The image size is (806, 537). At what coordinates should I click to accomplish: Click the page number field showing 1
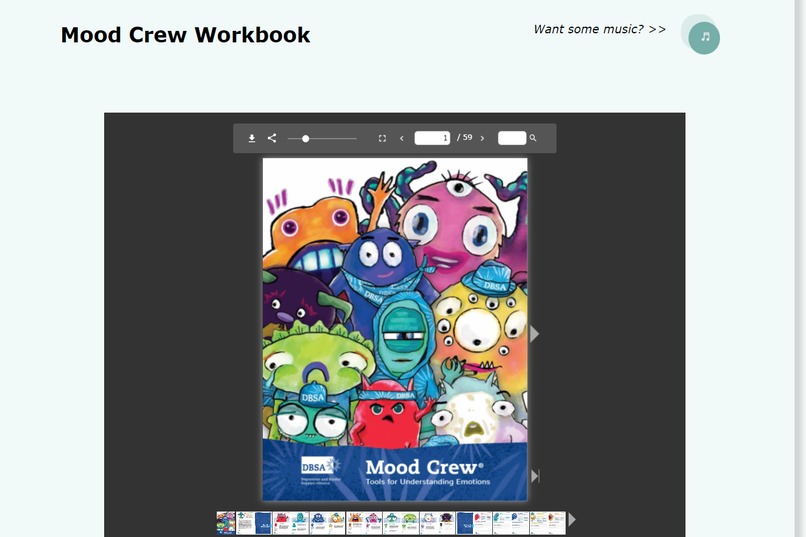point(432,138)
